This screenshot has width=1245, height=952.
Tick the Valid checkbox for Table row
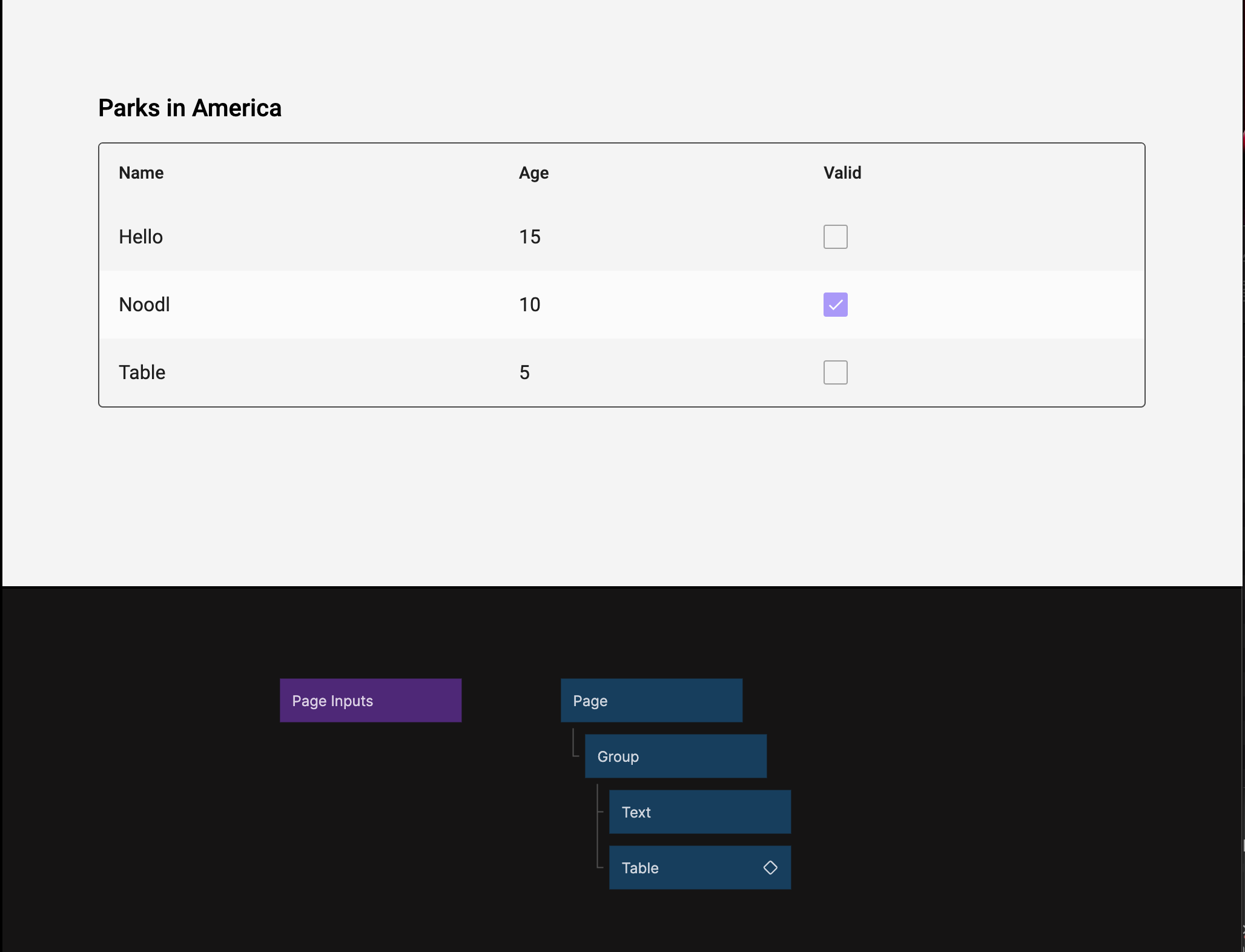[x=835, y=372]
